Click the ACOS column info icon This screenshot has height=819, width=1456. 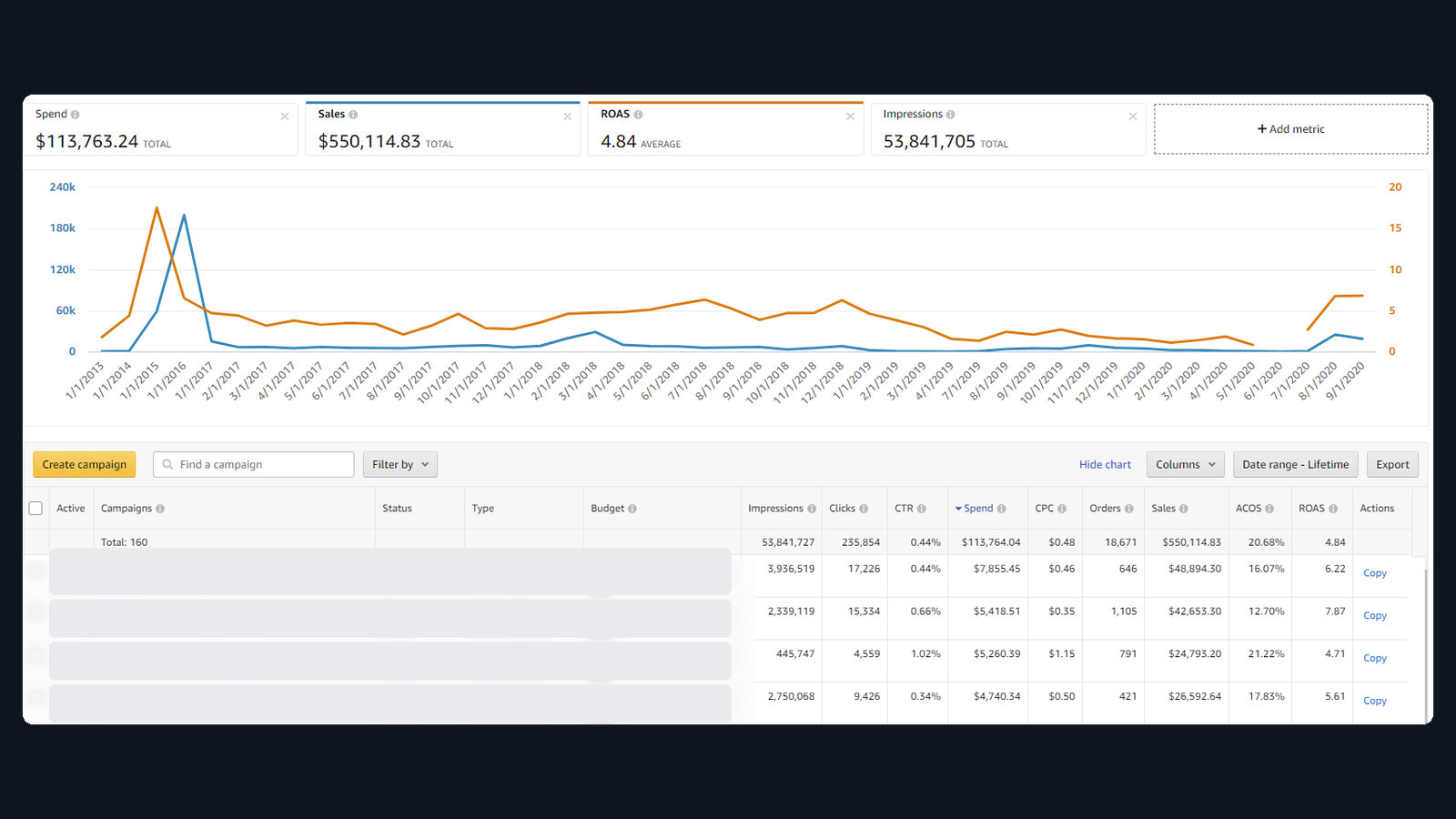pyautogui.click(x=1269, y=509)
